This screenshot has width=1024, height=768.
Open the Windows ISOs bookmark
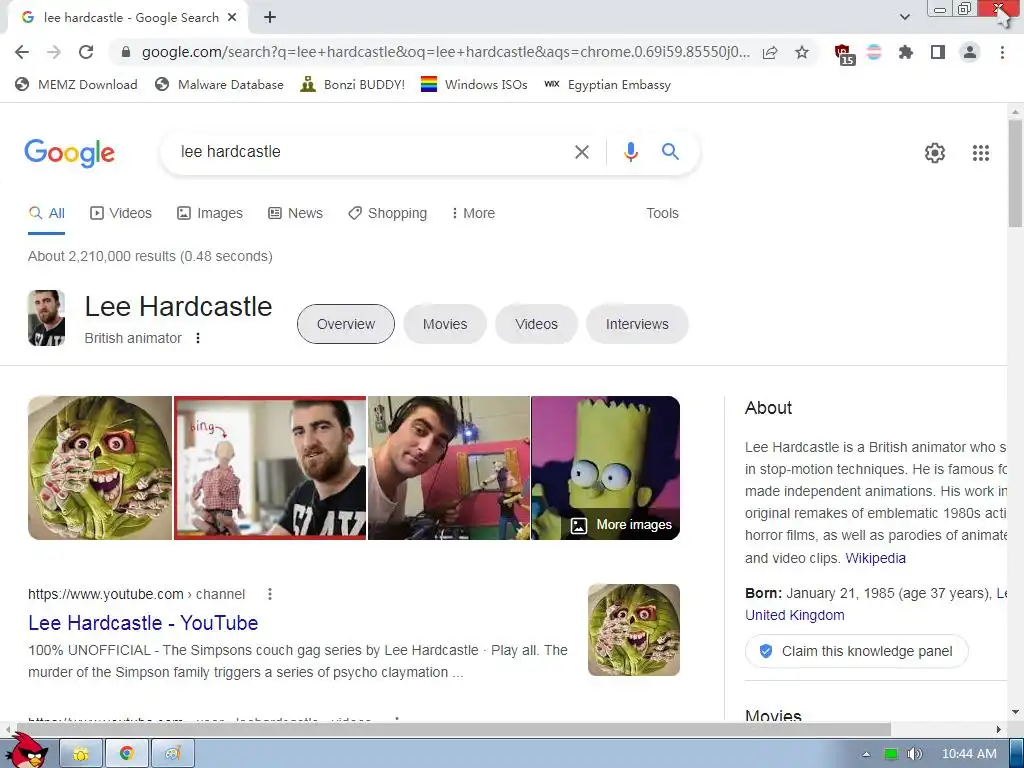[x=474, y=85]
